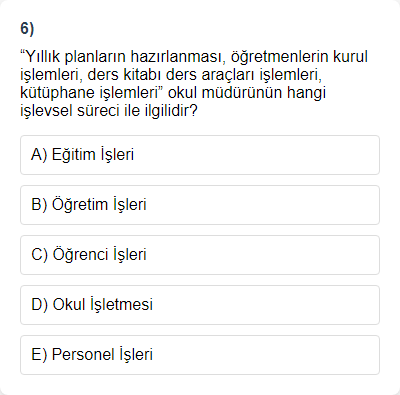
Task: Click the letter C) in third option
Action: [x=39, y=255]
